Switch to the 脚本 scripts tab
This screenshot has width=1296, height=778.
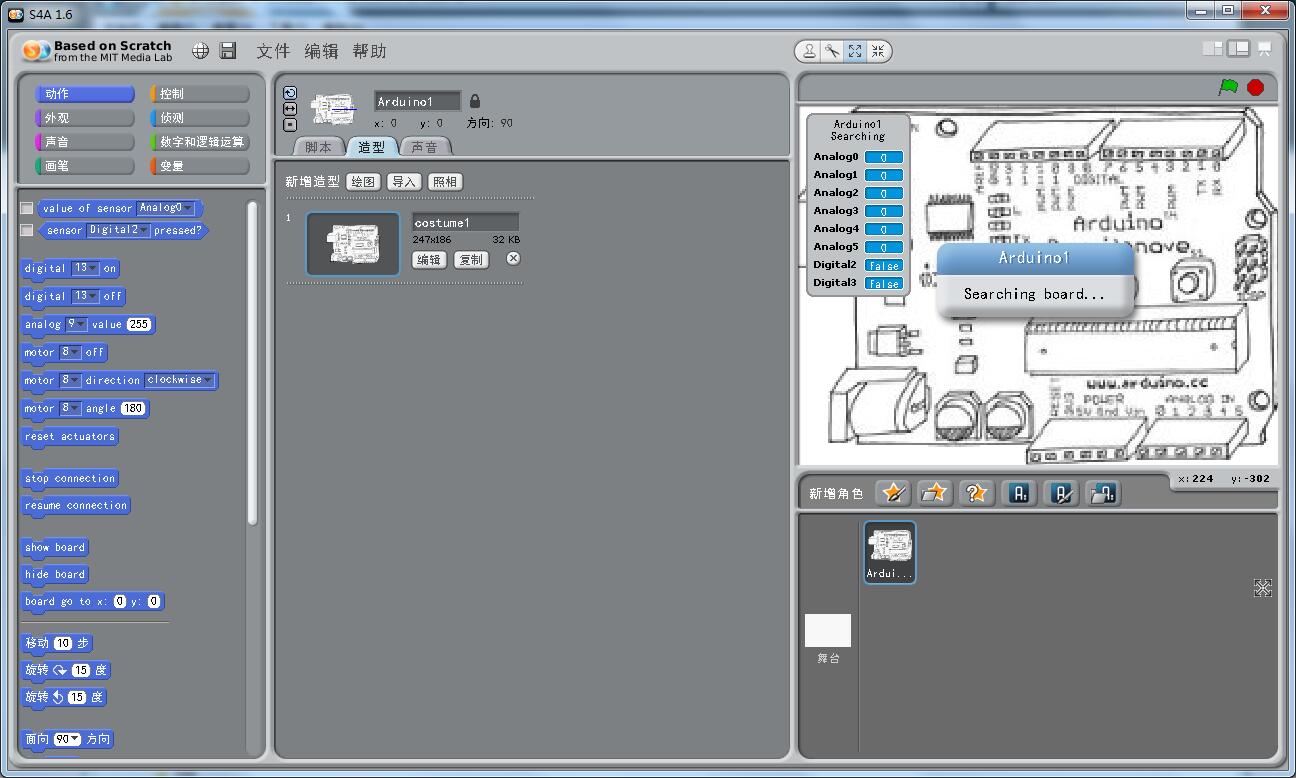click(318, 147)
